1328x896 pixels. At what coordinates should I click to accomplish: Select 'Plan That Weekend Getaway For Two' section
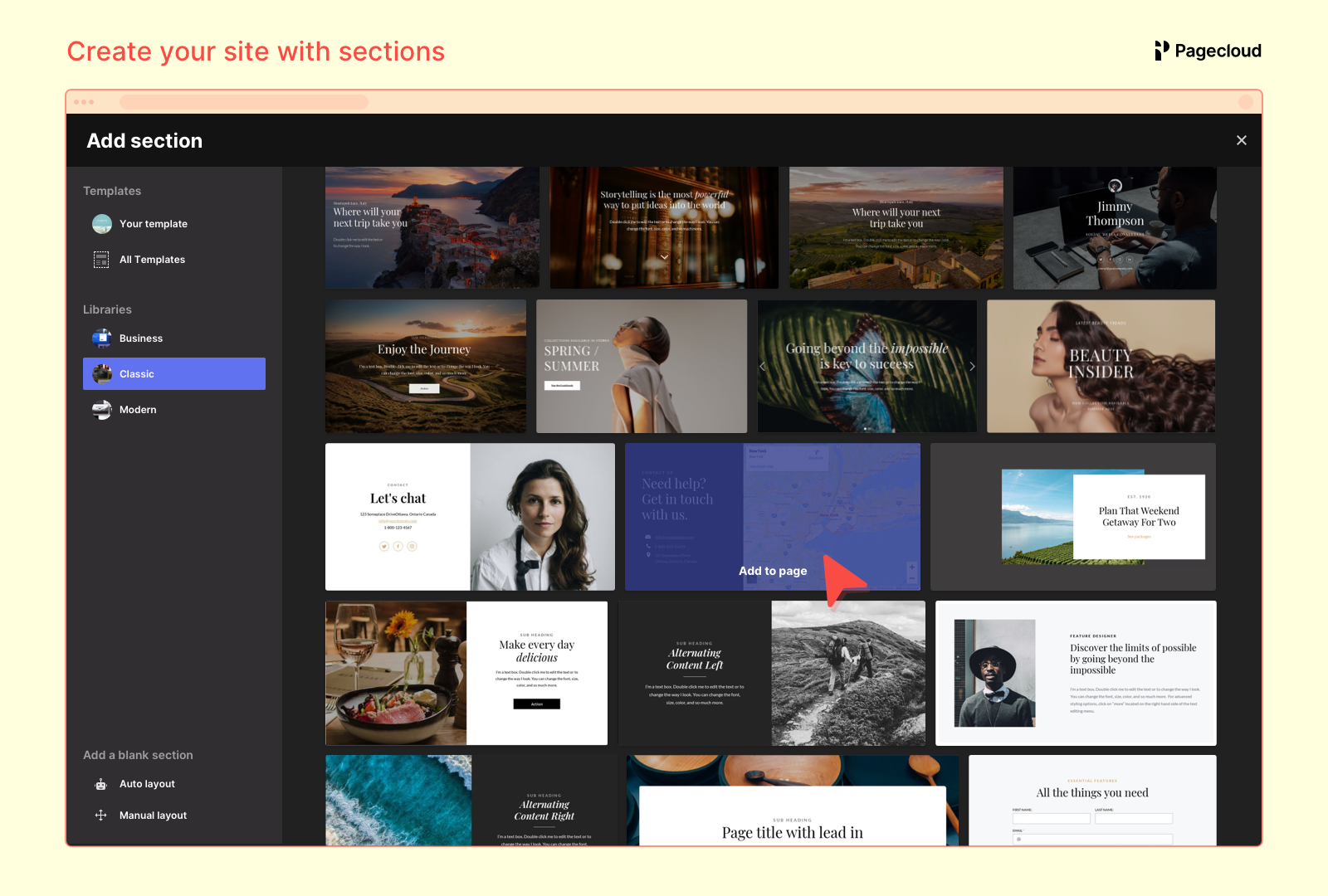[x=1073, y=517]
